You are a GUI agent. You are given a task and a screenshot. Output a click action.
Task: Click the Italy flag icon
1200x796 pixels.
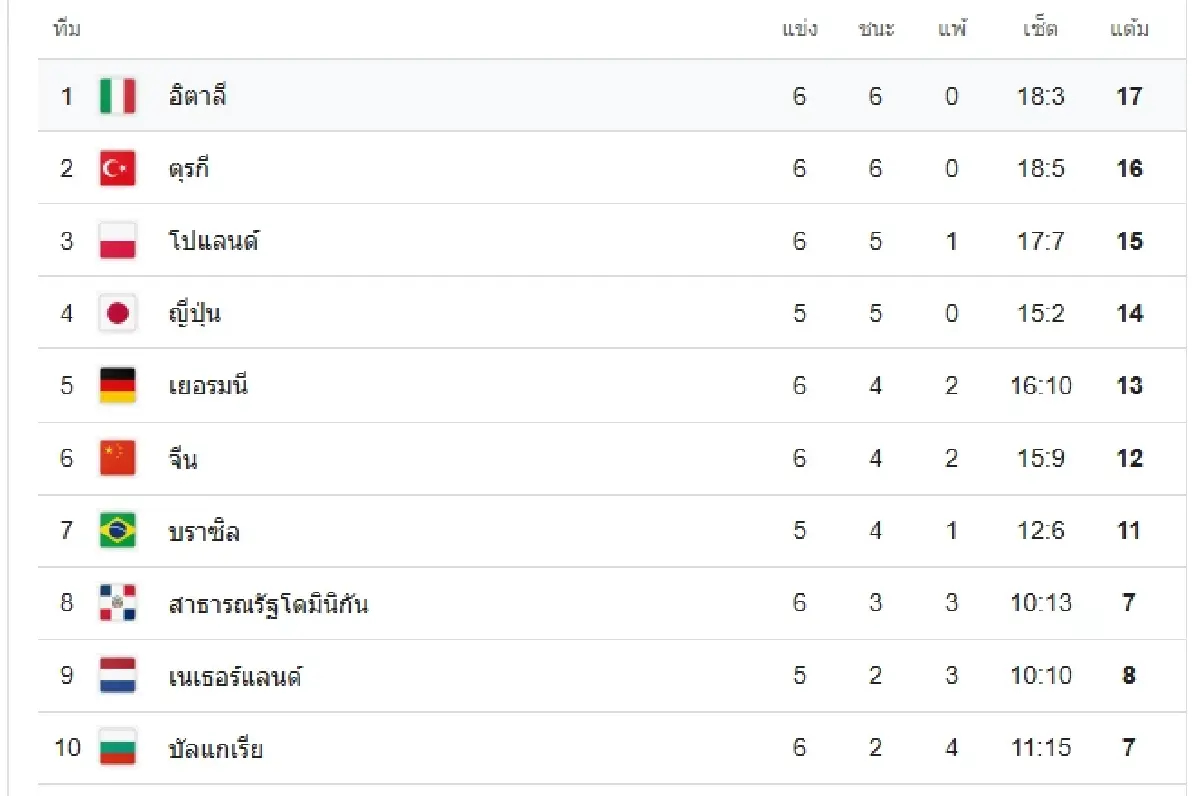click(x=118, y=96)
